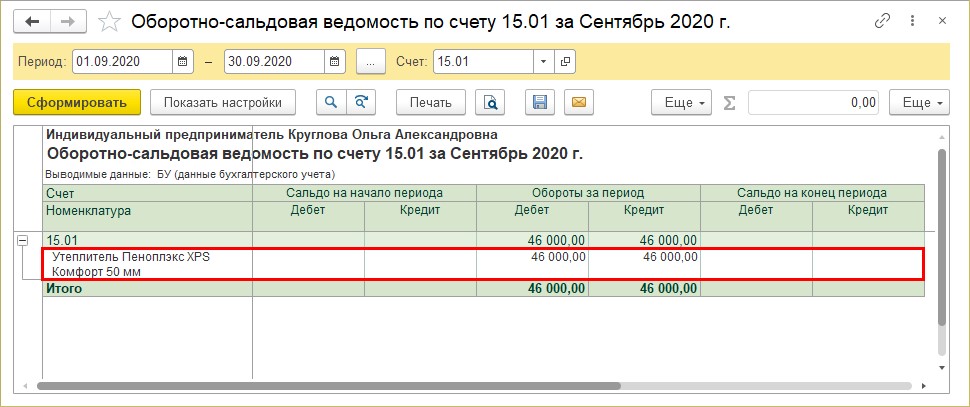Image resolution: width=970 pixels, height=407 pixels.
Task: Open the first Еще dropdown near Sigma
Action: (682, 102)
